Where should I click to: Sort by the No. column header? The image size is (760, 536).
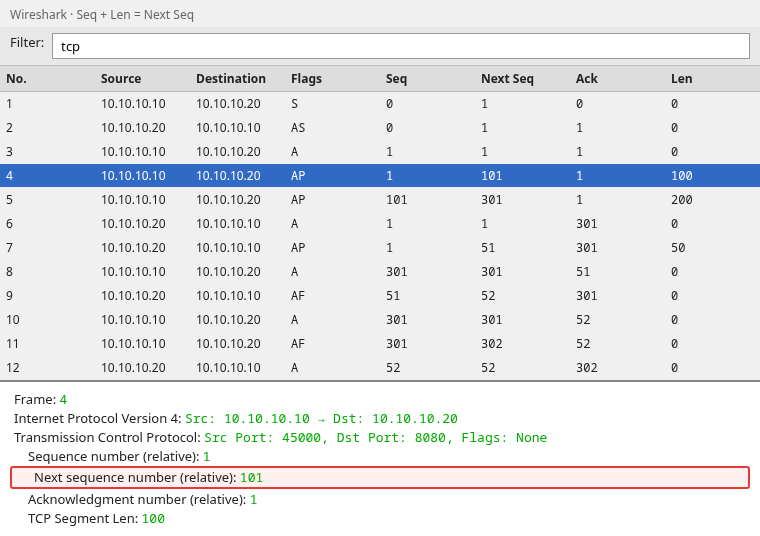(x=16, y=79)
